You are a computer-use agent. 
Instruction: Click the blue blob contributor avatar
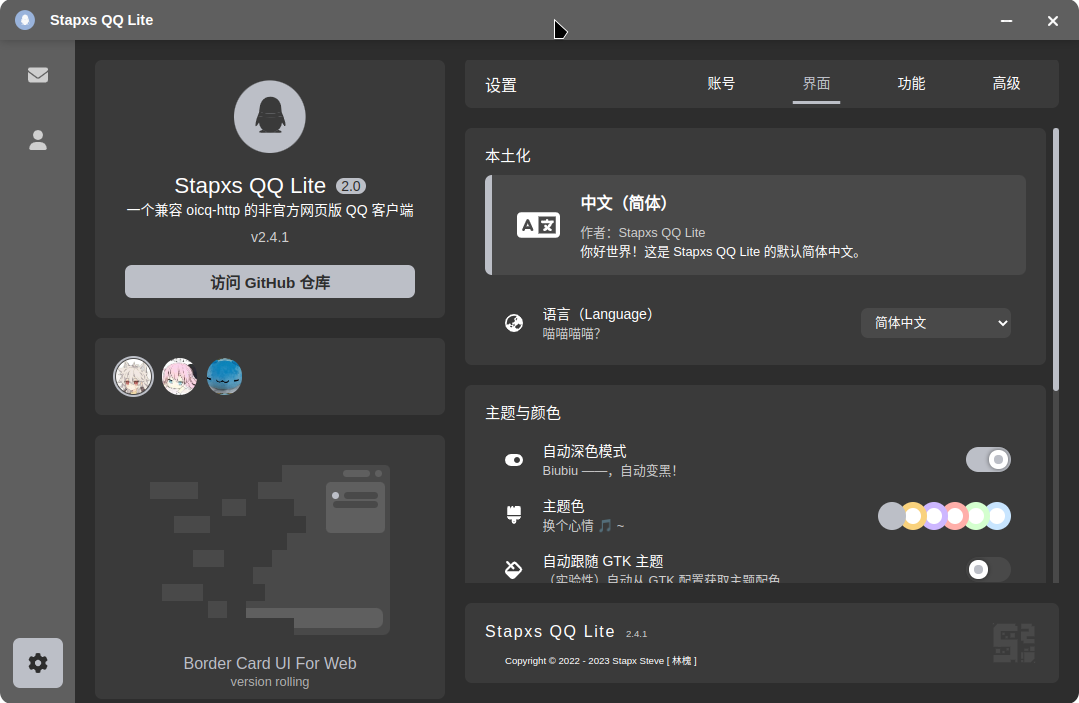pyautogui.click(x=224, y=376)
